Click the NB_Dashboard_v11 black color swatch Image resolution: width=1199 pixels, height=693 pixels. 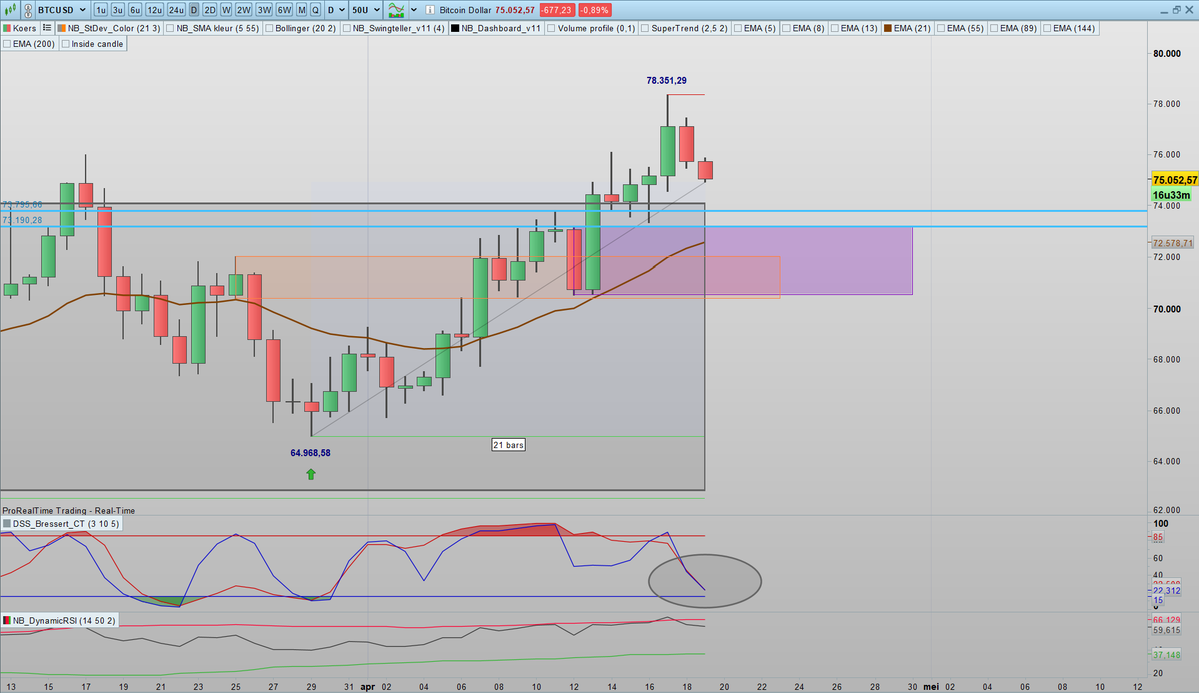pos(455,29)
